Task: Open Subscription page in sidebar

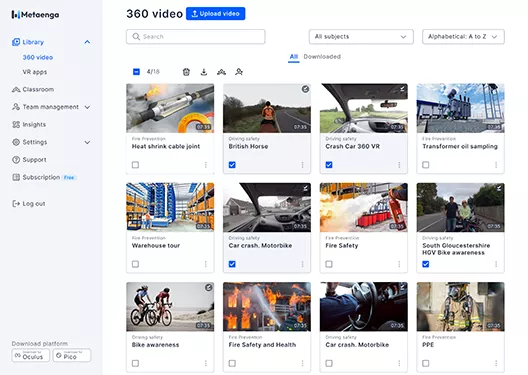Action: [36, 177]
